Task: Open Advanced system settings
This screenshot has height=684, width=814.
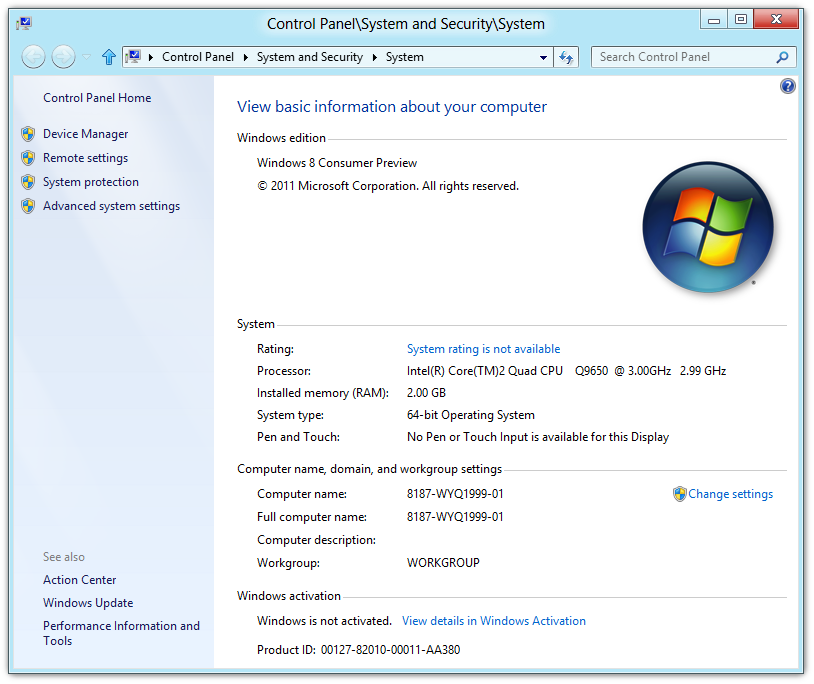Action: click(x=111, y=206)
